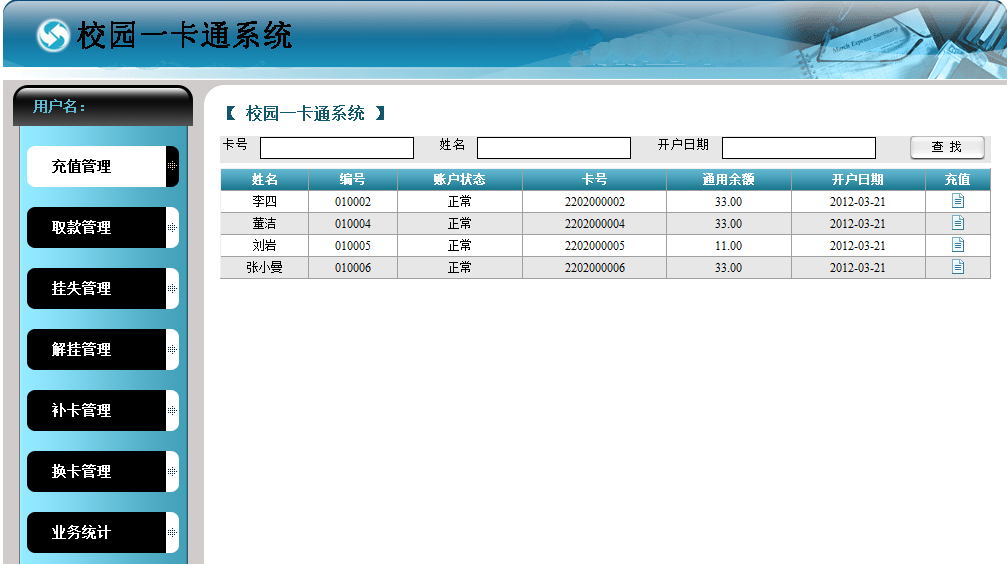Click the 卡号 column header
This screenshot has width=1007, height=564.
tap(594, 179)
